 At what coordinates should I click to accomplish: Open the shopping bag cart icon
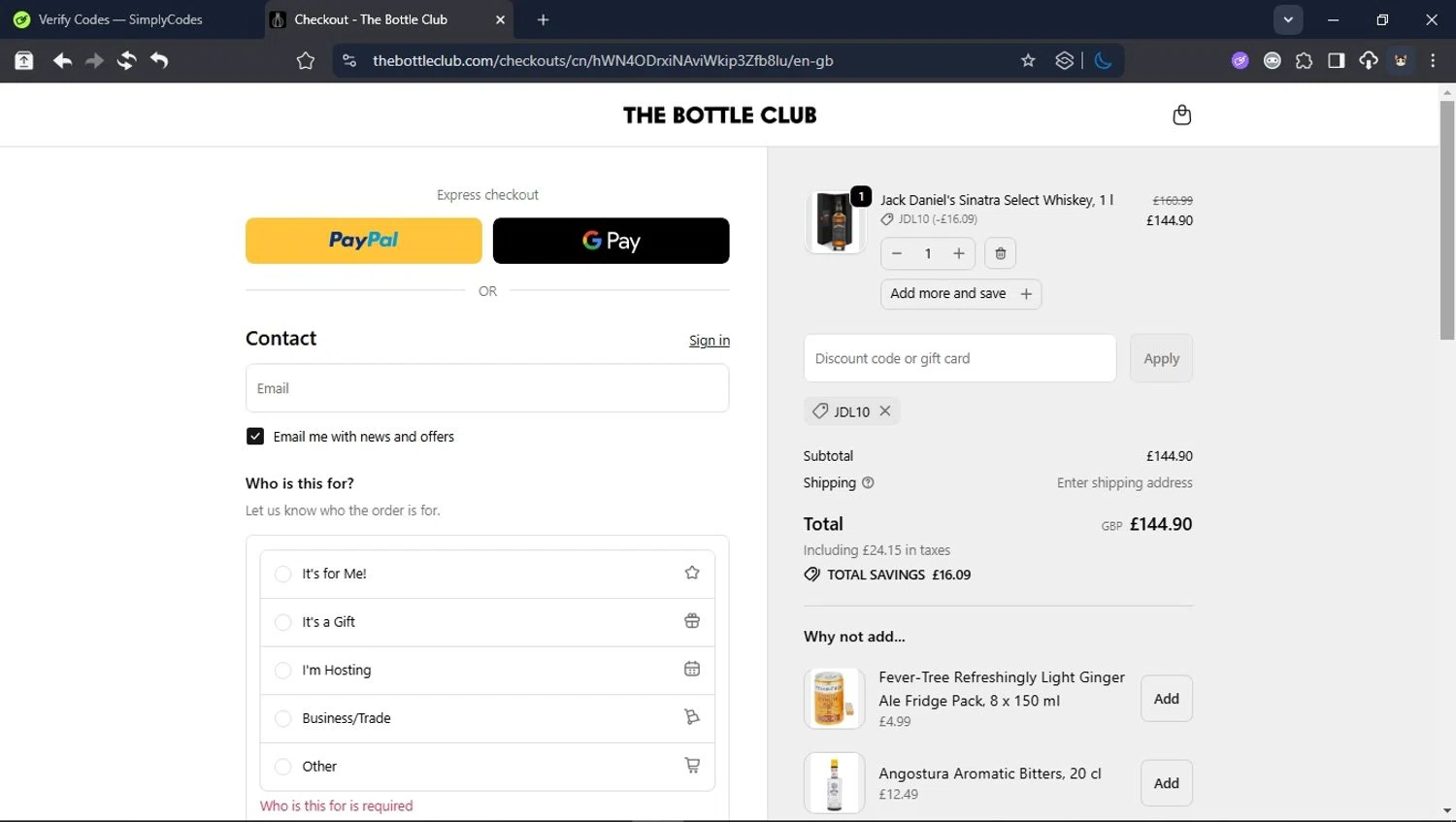1181,115
